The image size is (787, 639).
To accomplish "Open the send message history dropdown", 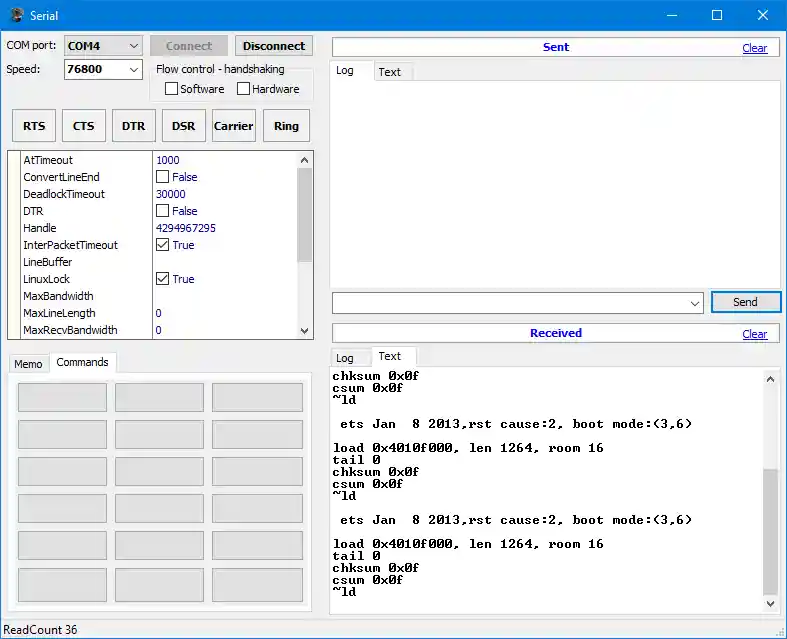I will [x=695, y=302].
